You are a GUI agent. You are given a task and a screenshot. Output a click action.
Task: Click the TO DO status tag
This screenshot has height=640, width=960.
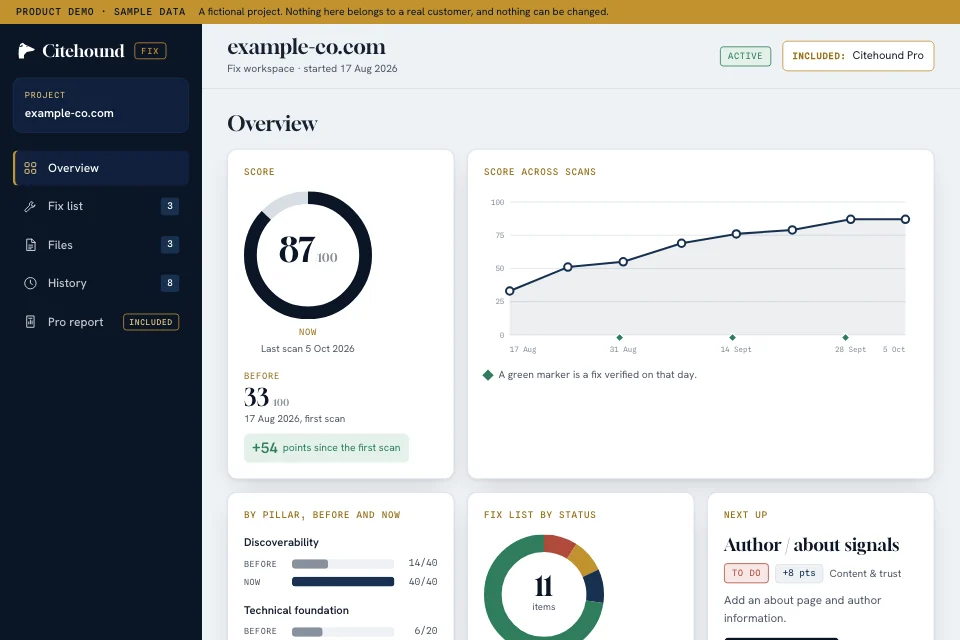[746, 573]
